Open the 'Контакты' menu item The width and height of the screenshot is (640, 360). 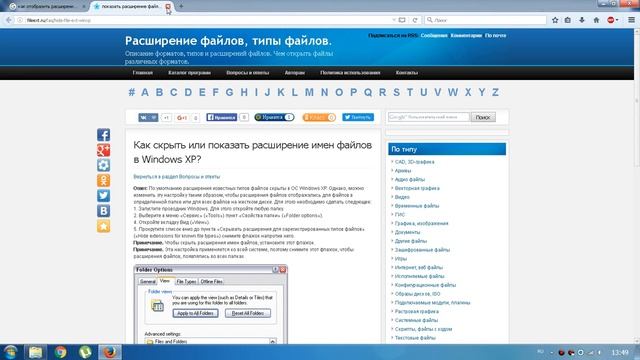(x=407, y=73)
